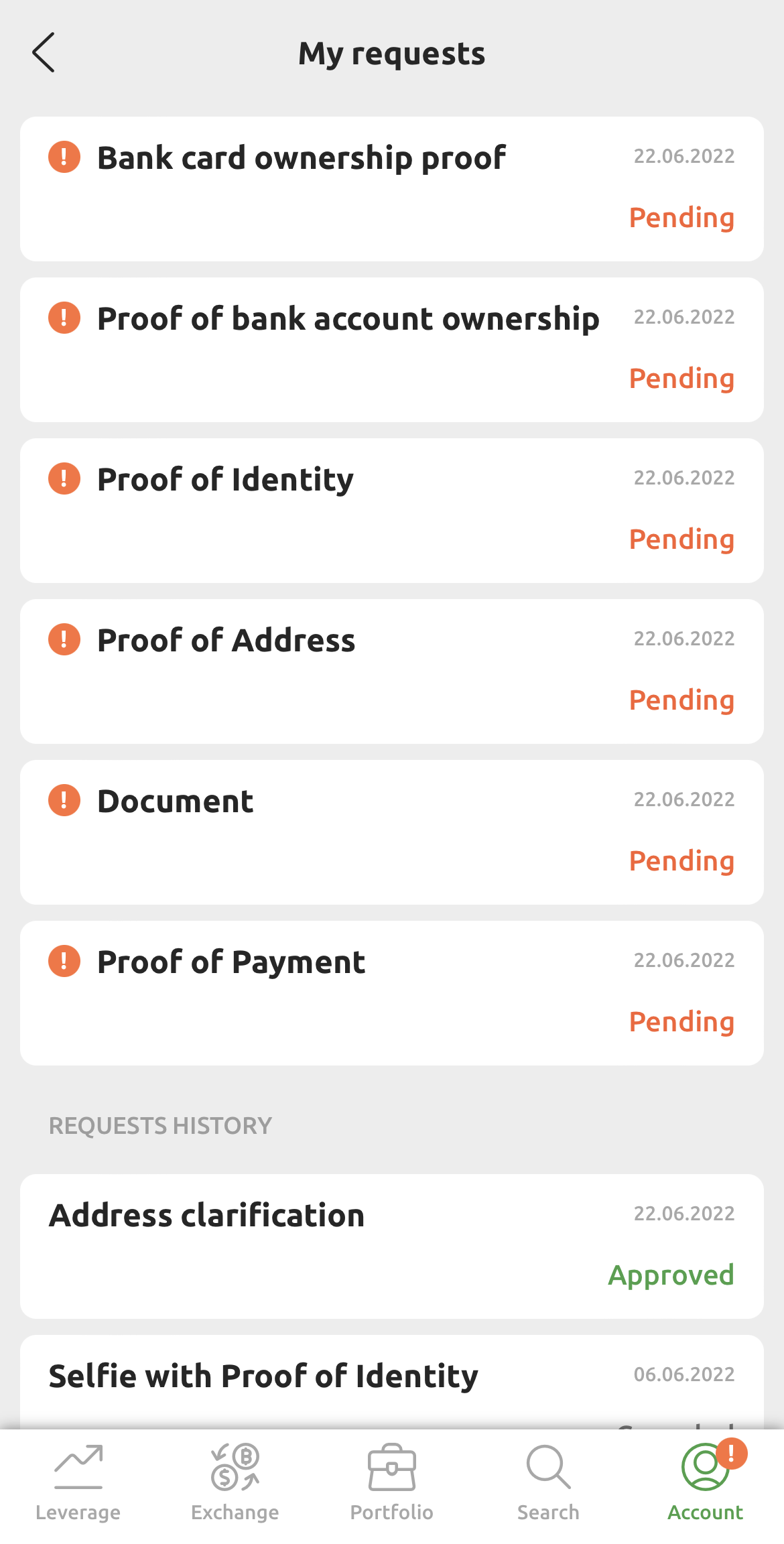Tap alert icon beside Proof of Payment
784x1544 pixels.
pos(64,962)
